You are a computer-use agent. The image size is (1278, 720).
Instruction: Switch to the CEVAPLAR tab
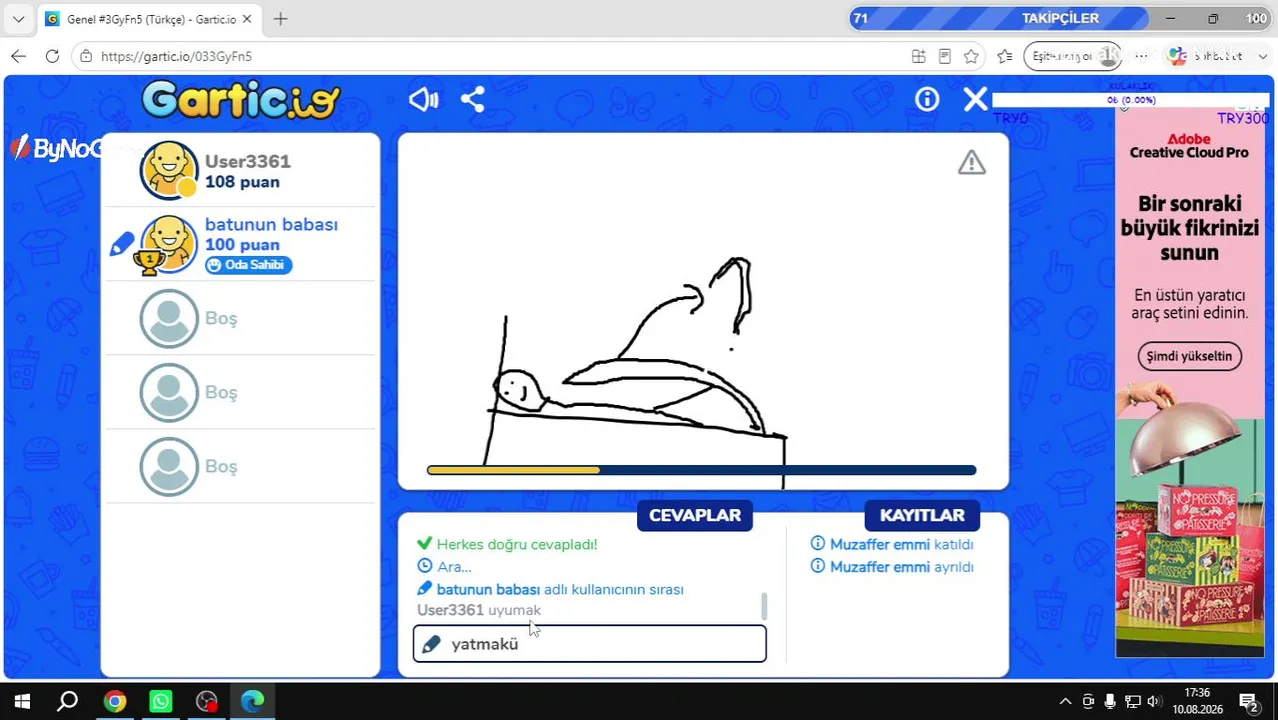tap(695, 516)
